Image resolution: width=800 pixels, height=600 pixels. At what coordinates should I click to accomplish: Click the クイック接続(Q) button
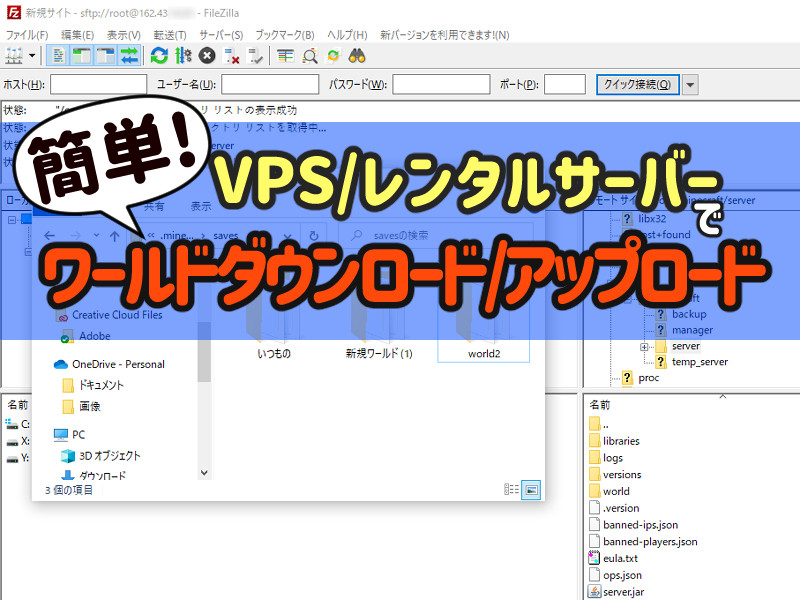tap(638, 85)
